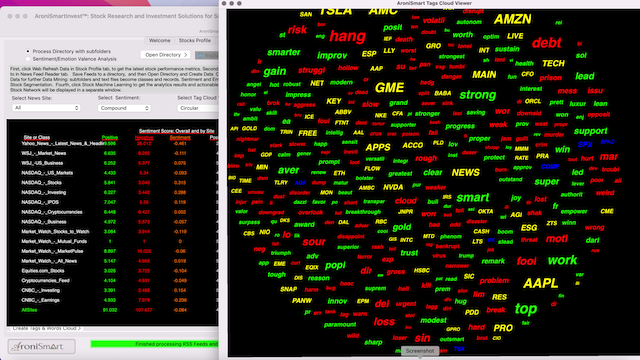
Task: Click the blue COMP tag in cloud
Action: (549, 167)
